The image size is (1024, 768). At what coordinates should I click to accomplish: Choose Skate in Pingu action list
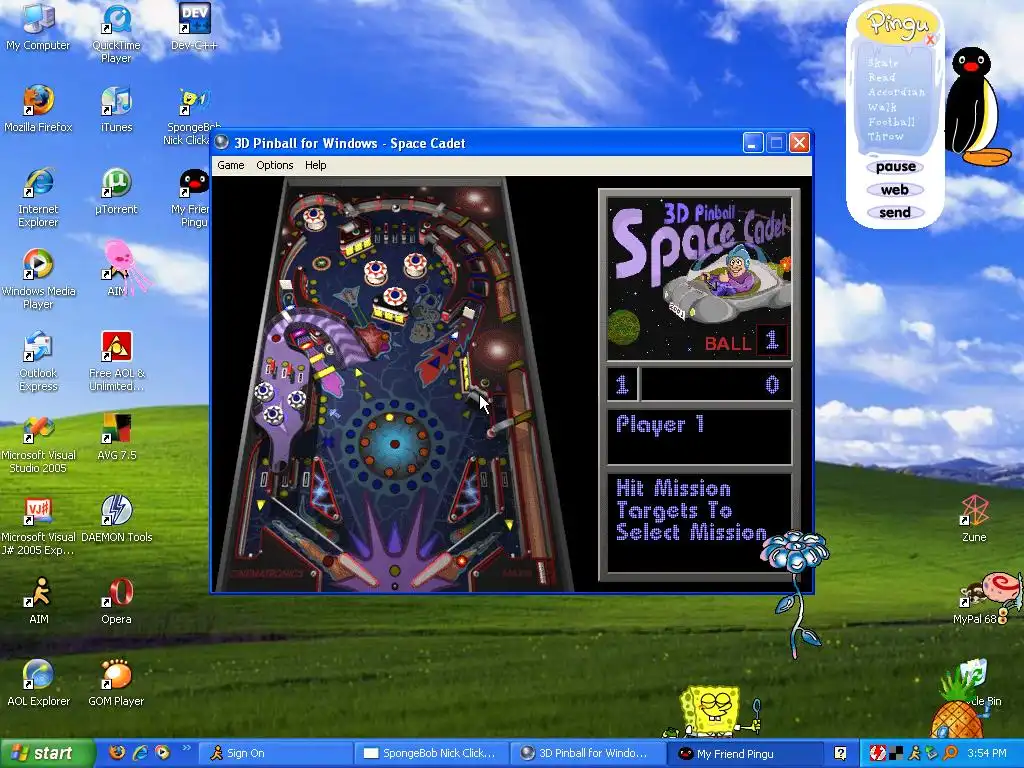(883, 63)
